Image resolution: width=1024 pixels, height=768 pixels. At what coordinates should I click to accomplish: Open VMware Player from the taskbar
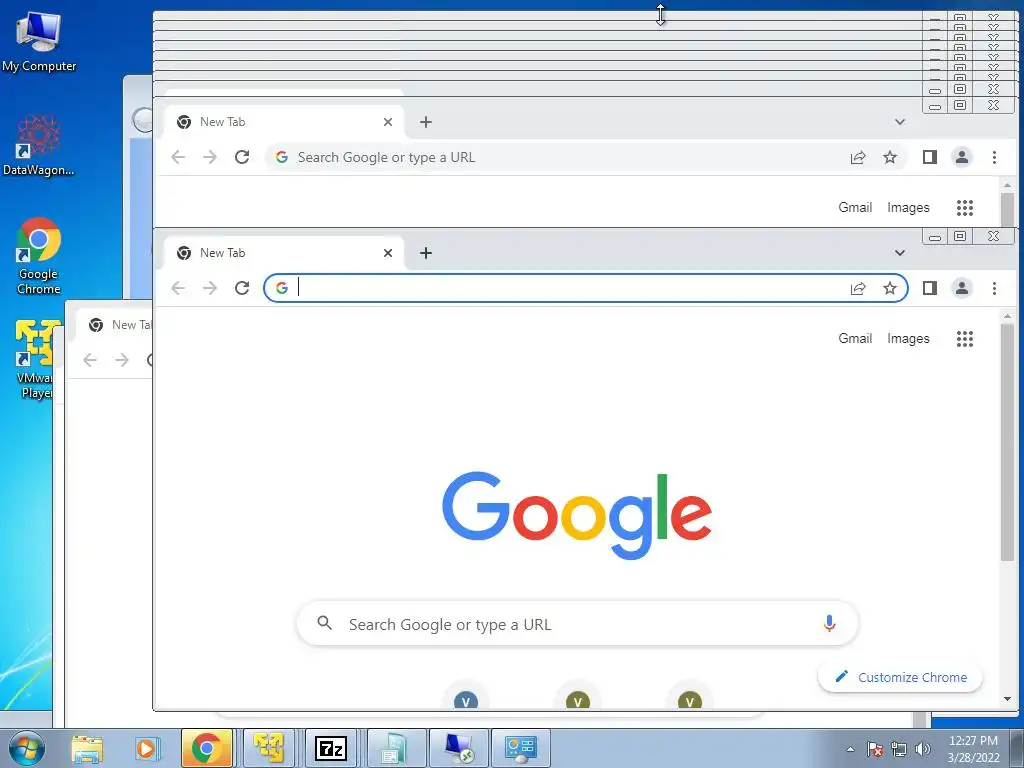click(x=269, y=748)
